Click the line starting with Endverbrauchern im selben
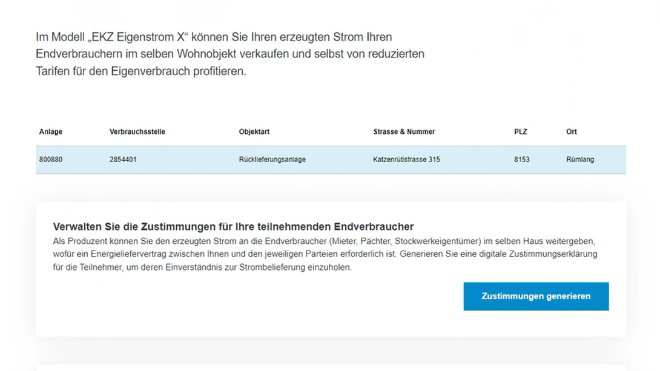 230,54
